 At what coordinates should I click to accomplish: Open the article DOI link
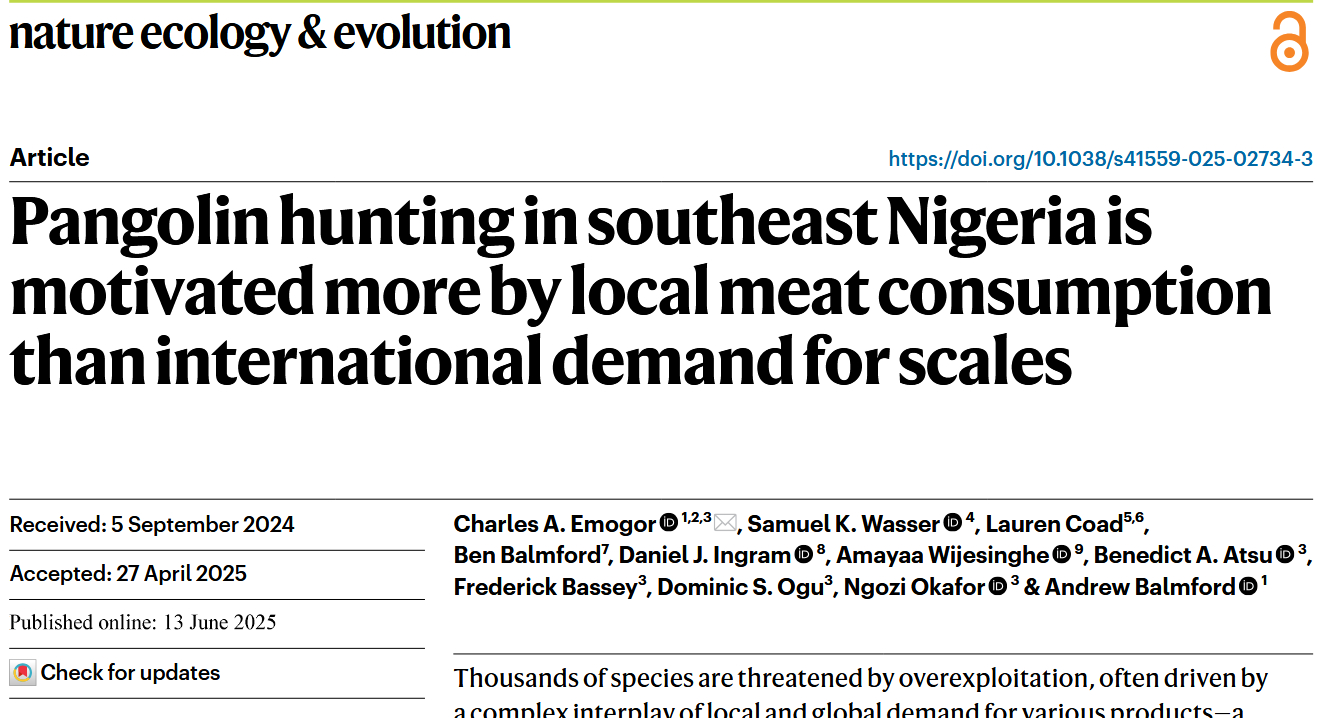[1100, 158]
